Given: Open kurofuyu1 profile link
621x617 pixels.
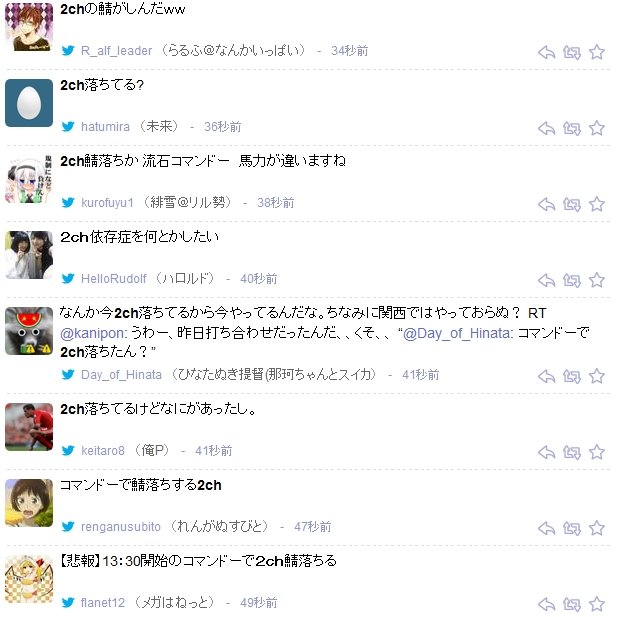Looking at the screenshot, I should point(107,203).
